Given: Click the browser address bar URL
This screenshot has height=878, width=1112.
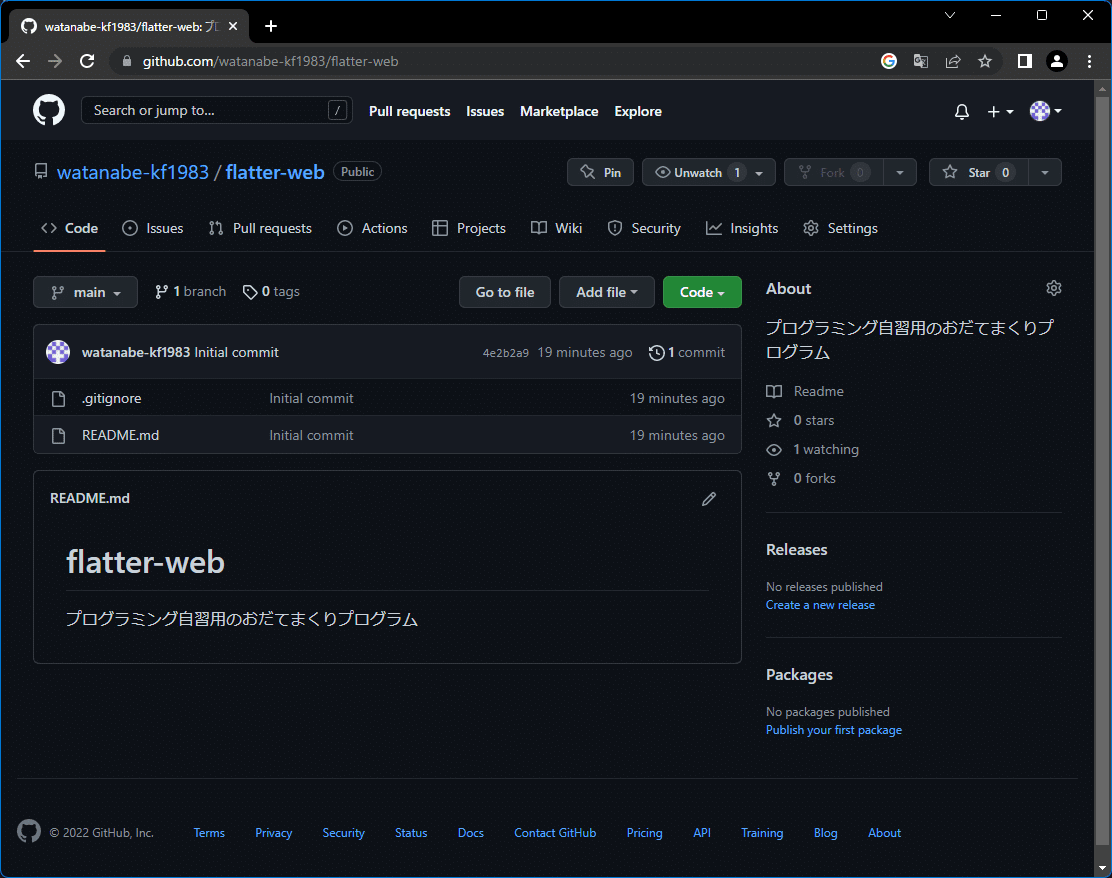Looking at the screenshot, I should tap(270, 61).
